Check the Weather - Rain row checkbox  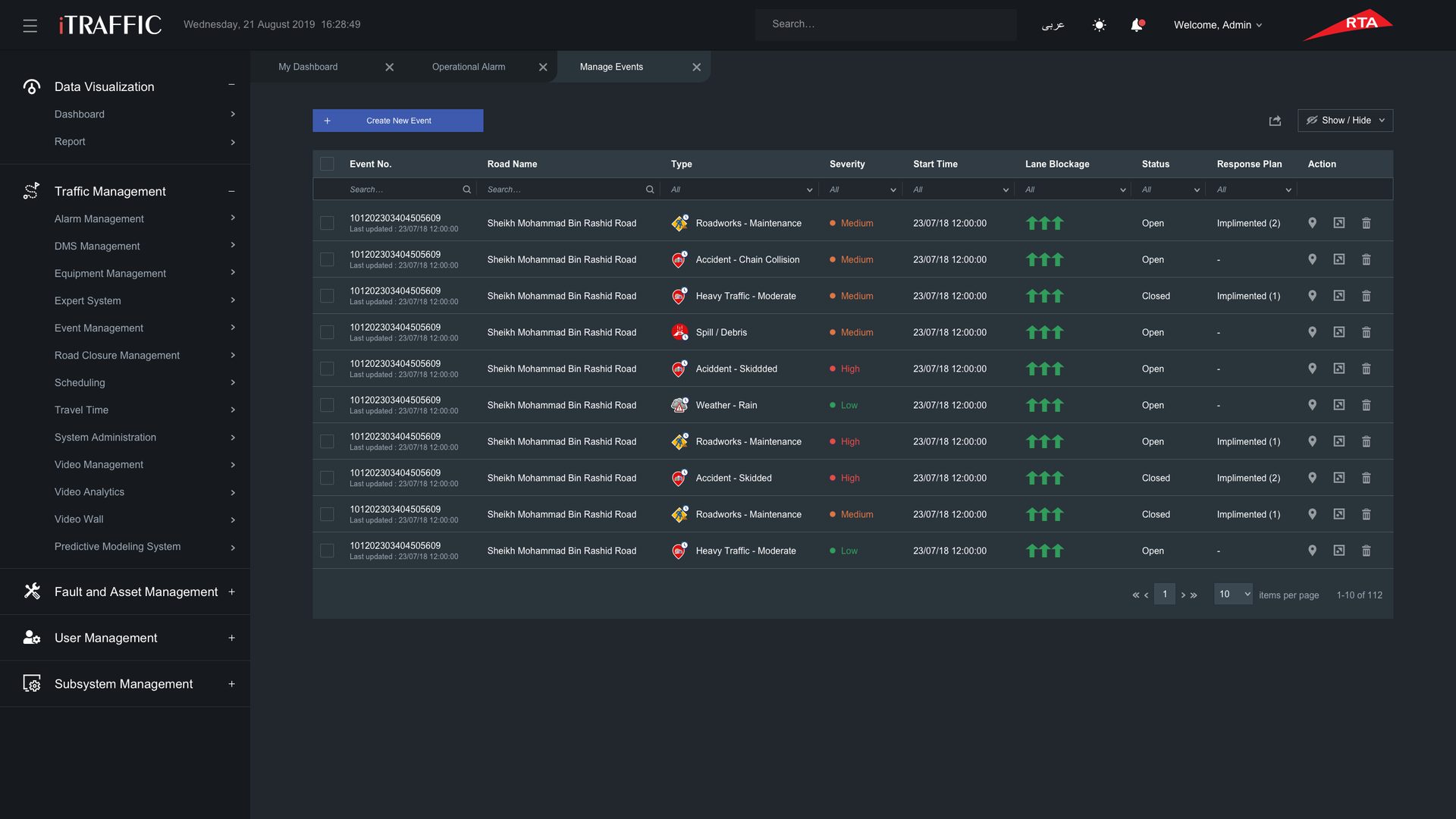click(327, 405)
